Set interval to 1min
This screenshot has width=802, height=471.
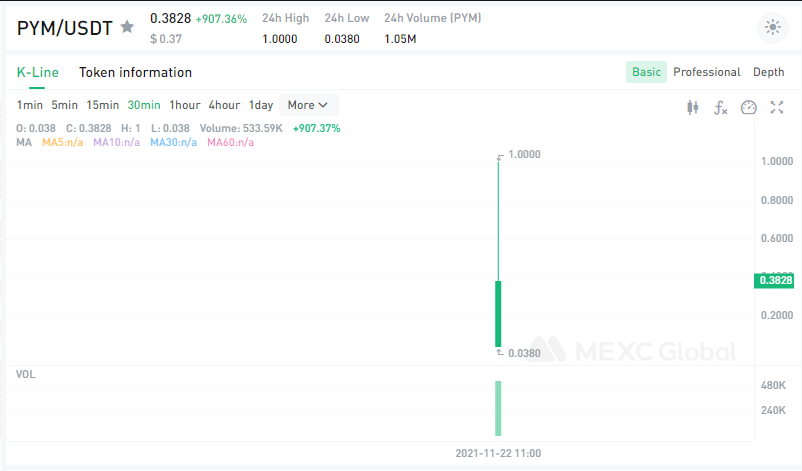[x=30, y=105]
